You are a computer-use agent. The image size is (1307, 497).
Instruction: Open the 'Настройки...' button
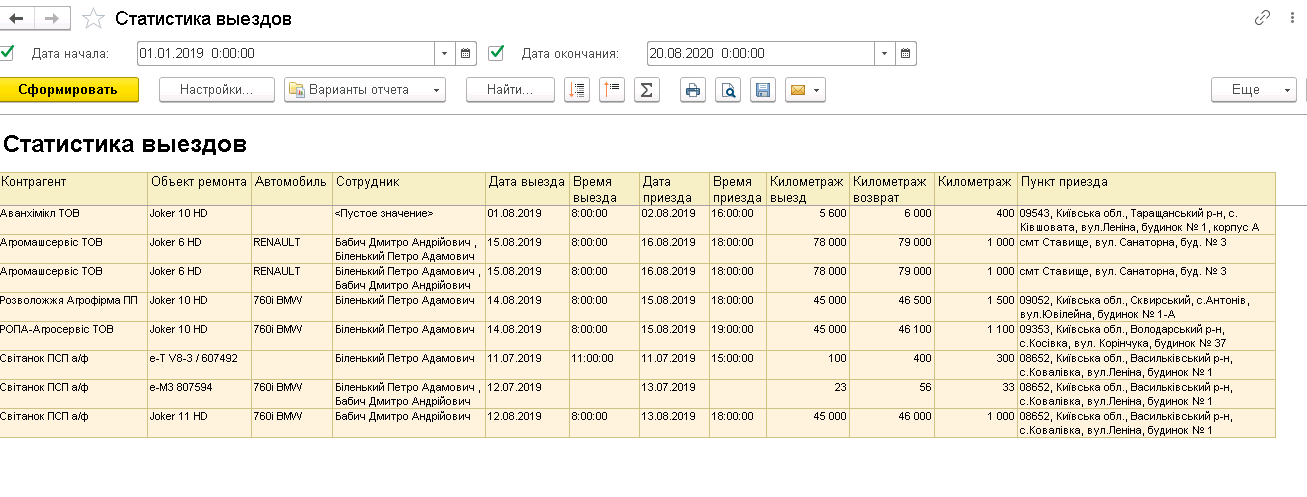tap(216, 90)
